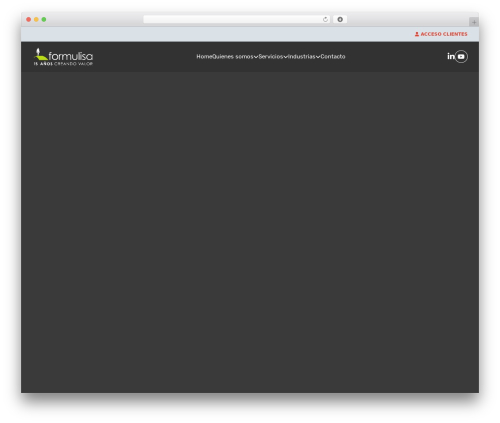Open Servicios menu item
The height and width of the screenshot is (423, 500).
(271, 57)
